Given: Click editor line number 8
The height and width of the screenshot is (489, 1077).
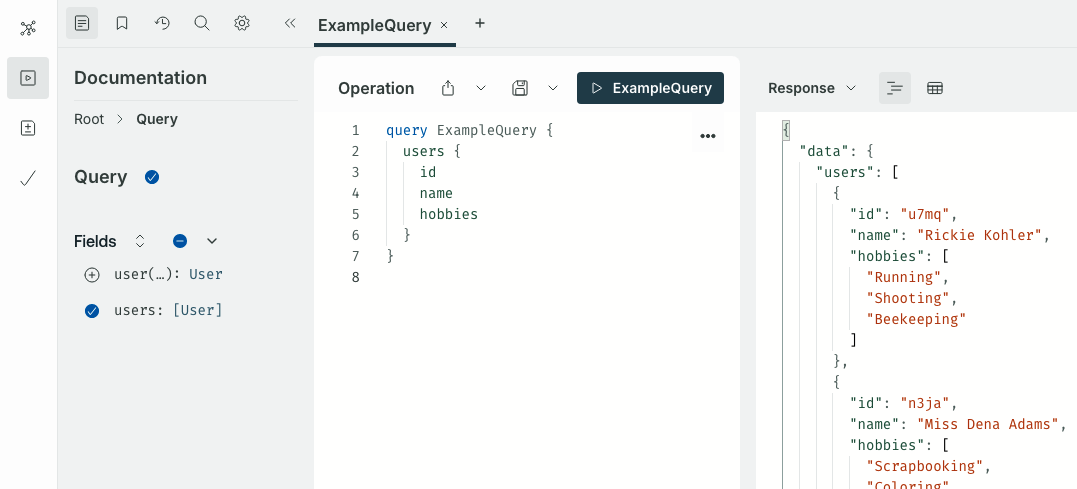Looking at the screenshot, I should point(355,277).
